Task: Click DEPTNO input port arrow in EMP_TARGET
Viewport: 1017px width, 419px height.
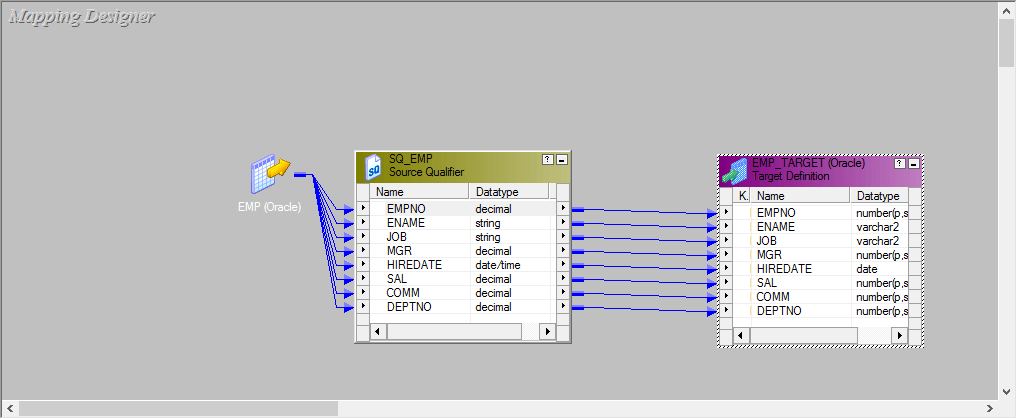Action: click(x=726, y=311)
